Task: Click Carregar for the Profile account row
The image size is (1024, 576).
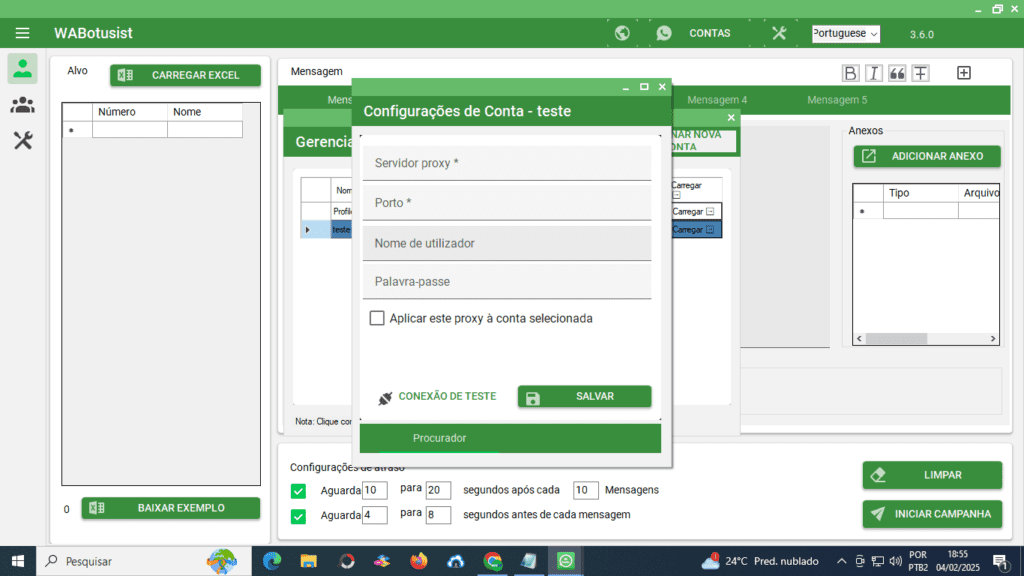Action: click(x=696, y=212)
